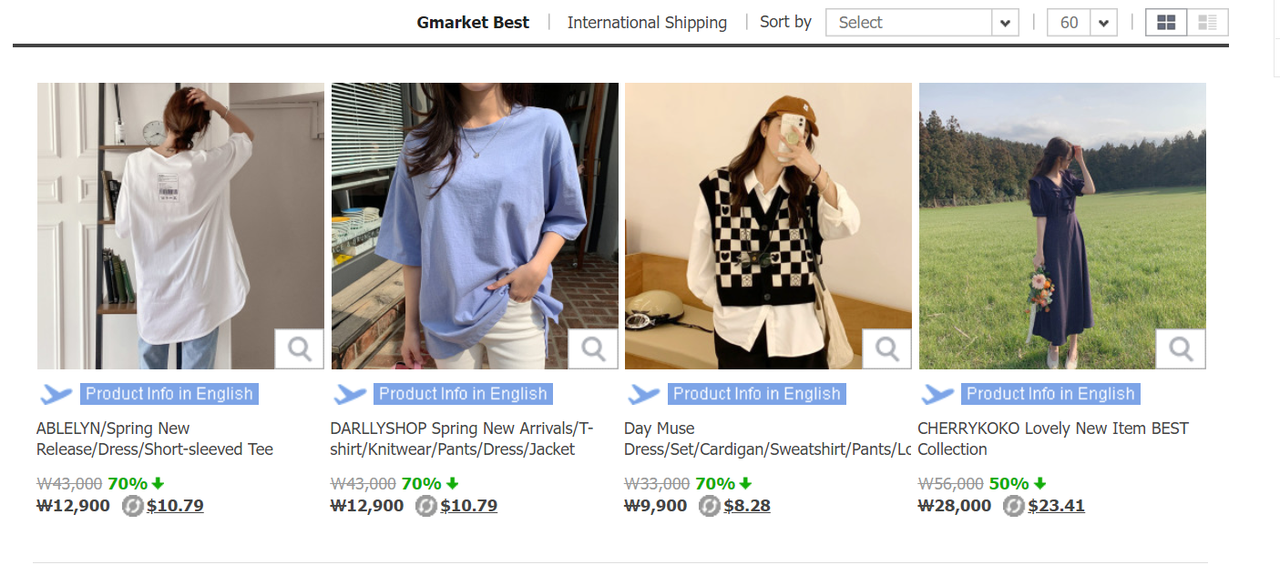Click Product Info in English under Day Muse
Screen dimensions: 1280x565
tap(756, 394)
